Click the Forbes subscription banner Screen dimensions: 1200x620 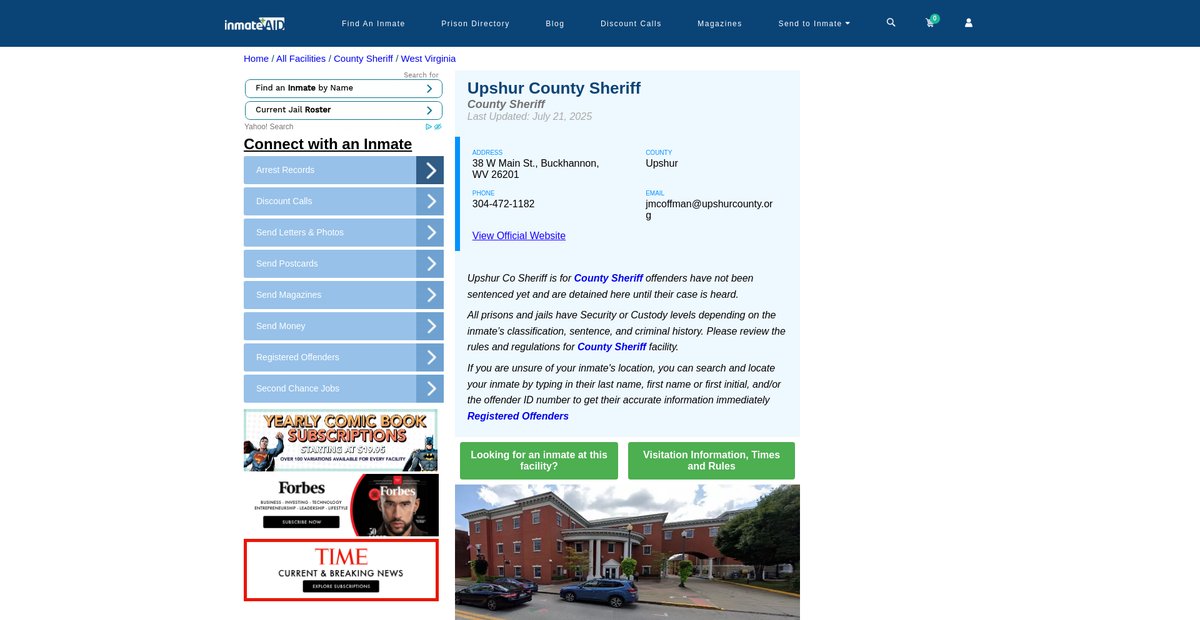(x=341, y=505)
